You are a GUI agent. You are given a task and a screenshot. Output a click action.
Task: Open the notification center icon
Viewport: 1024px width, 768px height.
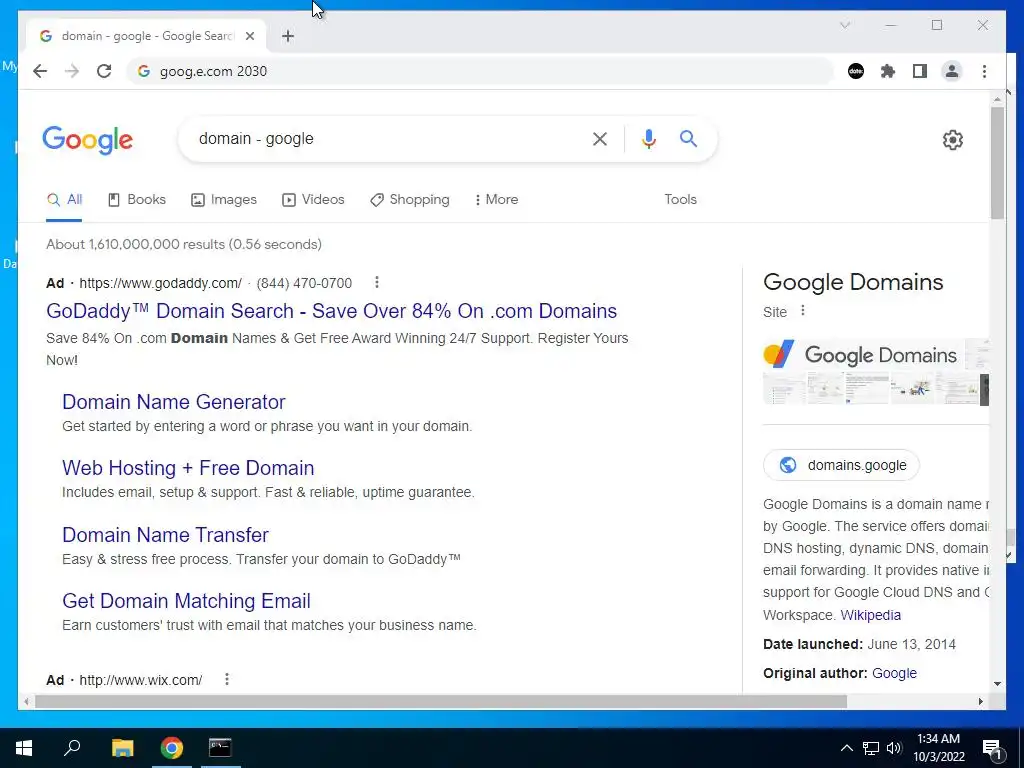[x=992, y=748]
